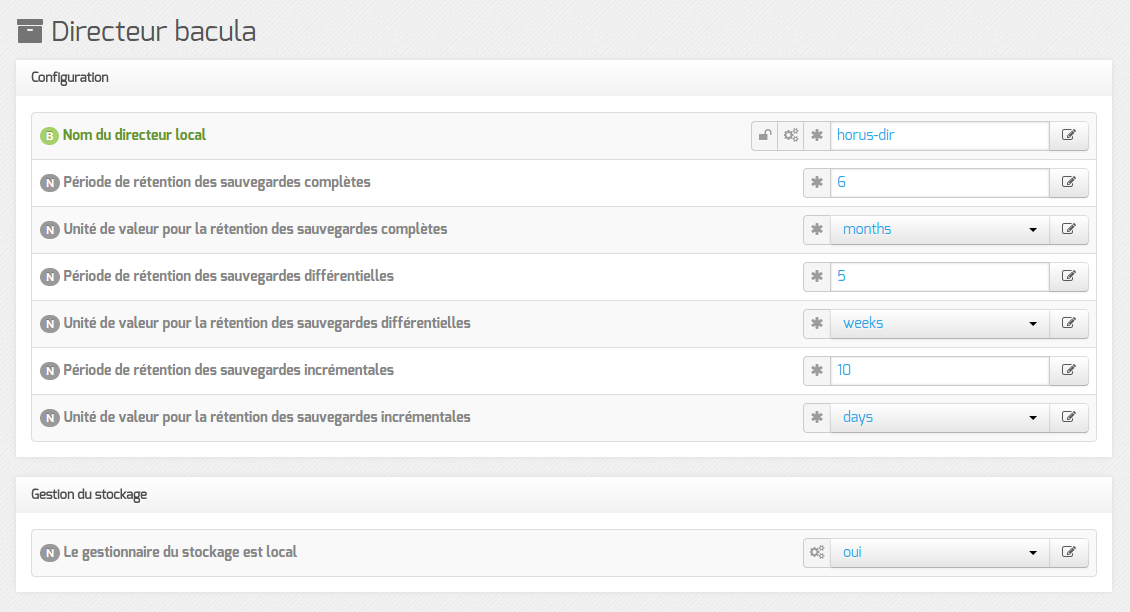The image size is (1130, 612).
Task: Click label Période de rétention des sauvegardes différentielles
Action: 228,276
